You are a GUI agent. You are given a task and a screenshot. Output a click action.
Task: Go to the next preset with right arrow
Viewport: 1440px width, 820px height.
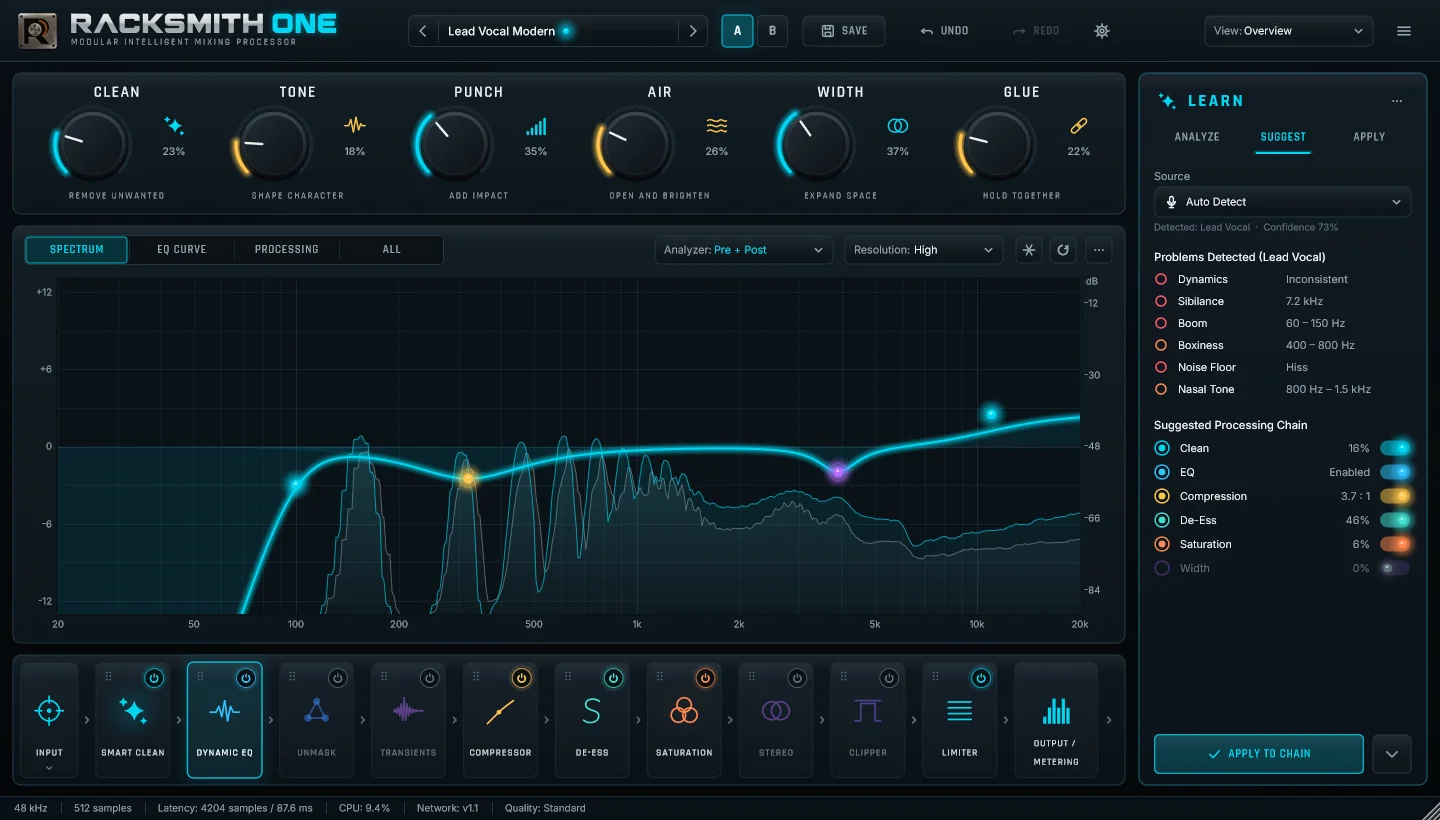coord(693,31)
